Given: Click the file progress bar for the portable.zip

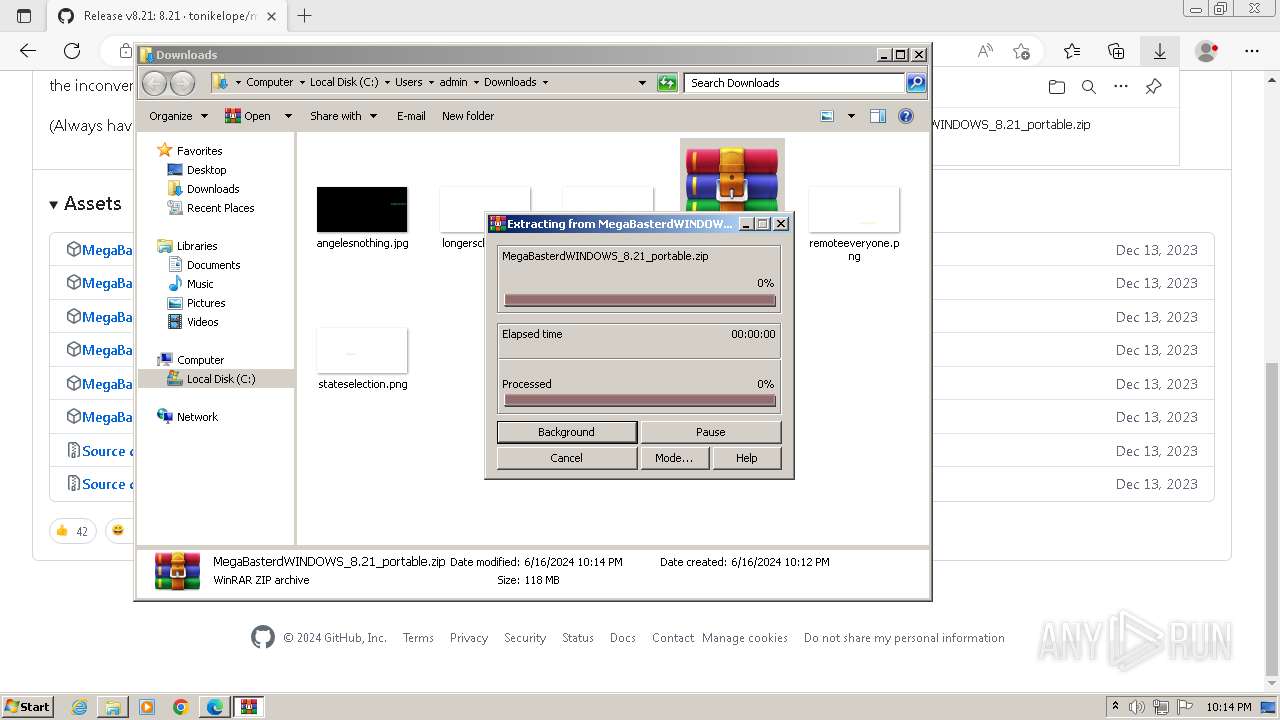Looking at the screenshot, I should coord(640,300).
